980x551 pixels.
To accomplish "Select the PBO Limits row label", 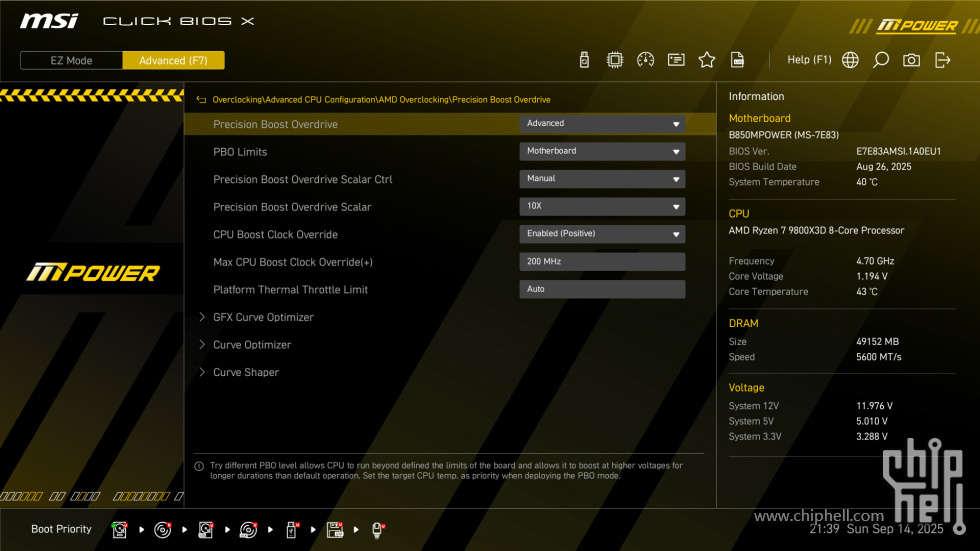I will coord(240,152).
